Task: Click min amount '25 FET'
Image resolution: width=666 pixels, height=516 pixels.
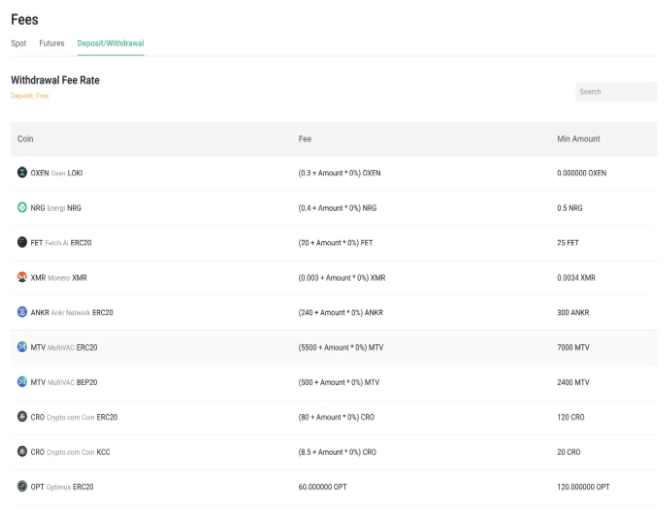Action: 568,243
